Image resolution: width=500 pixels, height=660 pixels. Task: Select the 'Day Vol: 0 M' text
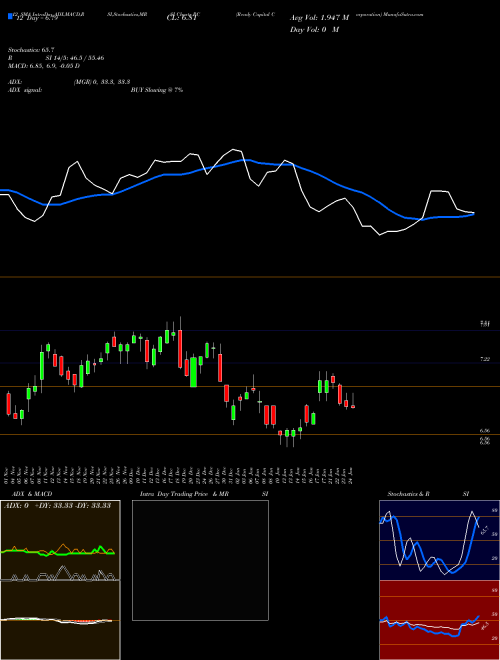314,30
